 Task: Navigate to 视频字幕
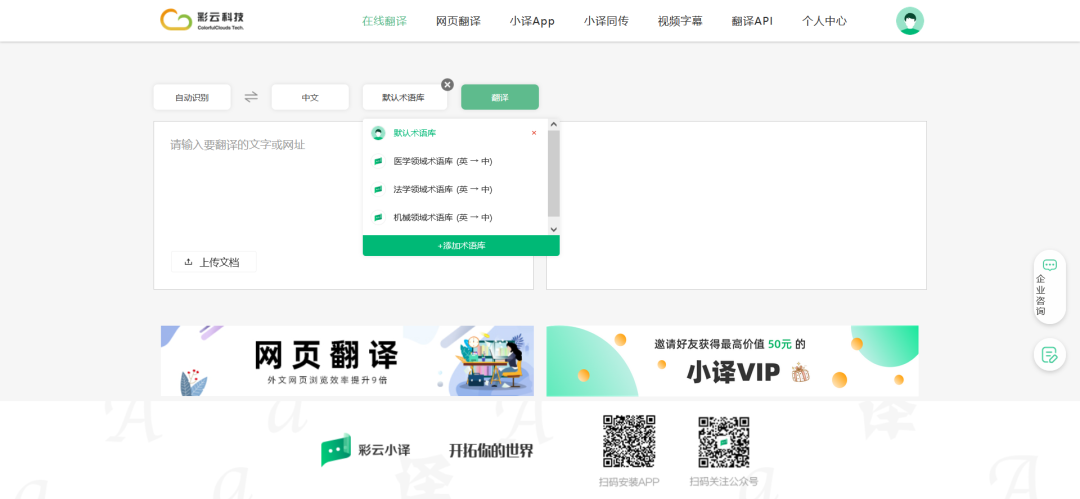click(680, 21)
